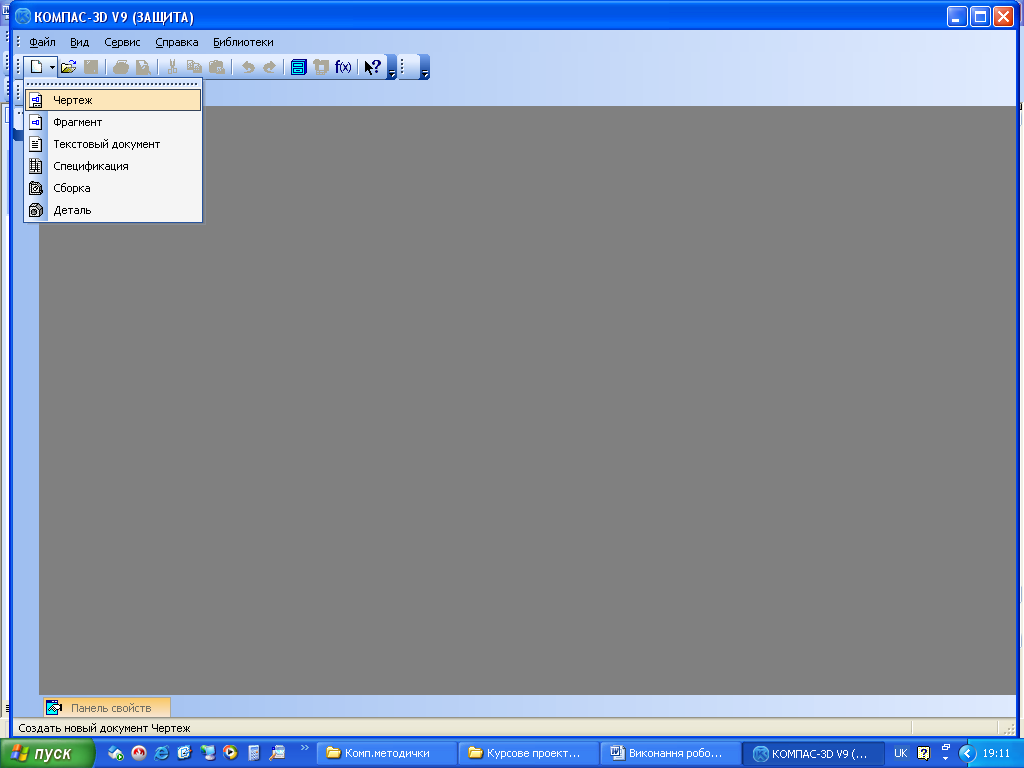
Task: Expand the second toolbar options arrow
Action: tap(425, 67)
